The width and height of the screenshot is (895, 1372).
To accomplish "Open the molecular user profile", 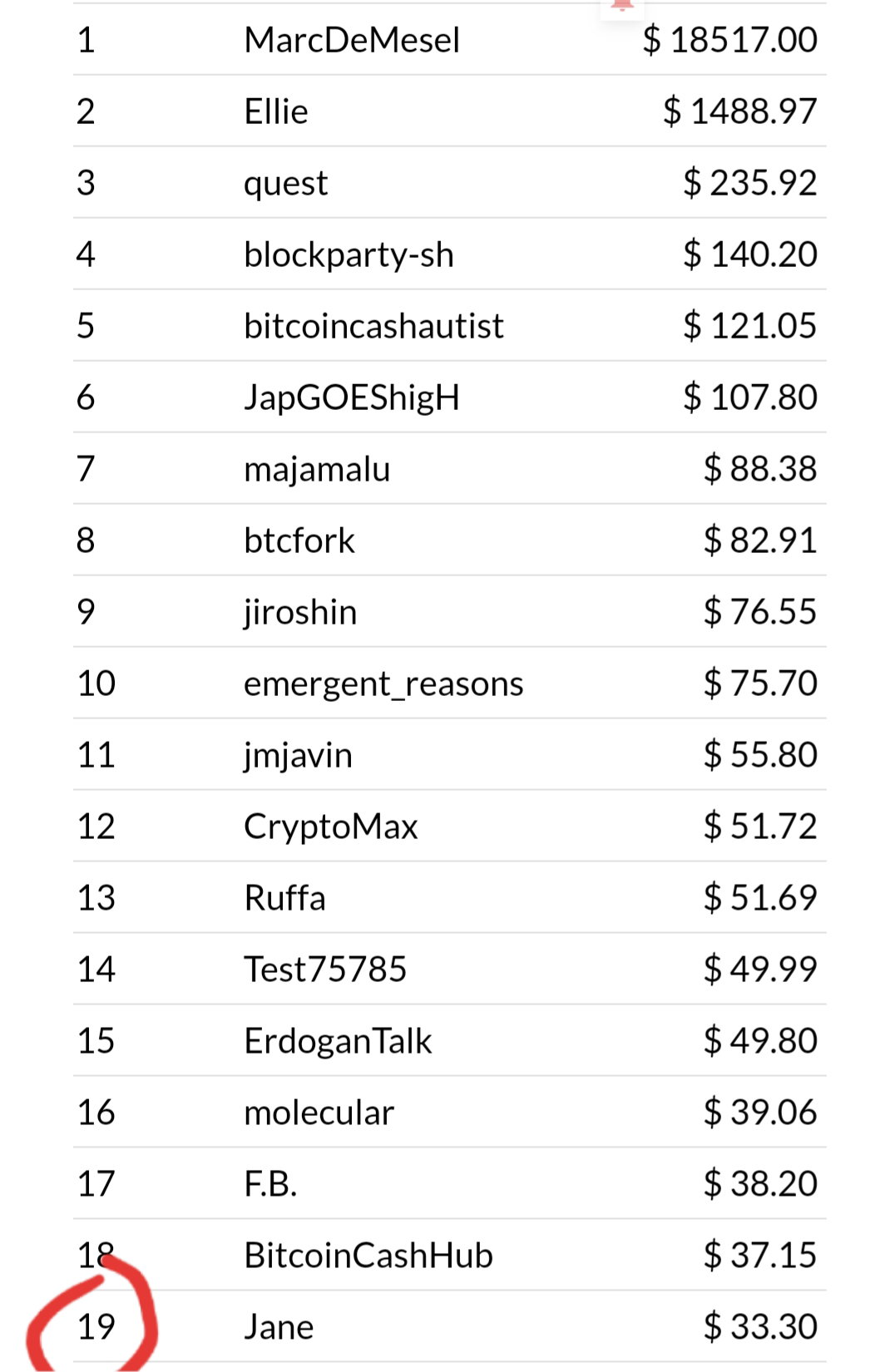I will click(x=319, y=1113).
